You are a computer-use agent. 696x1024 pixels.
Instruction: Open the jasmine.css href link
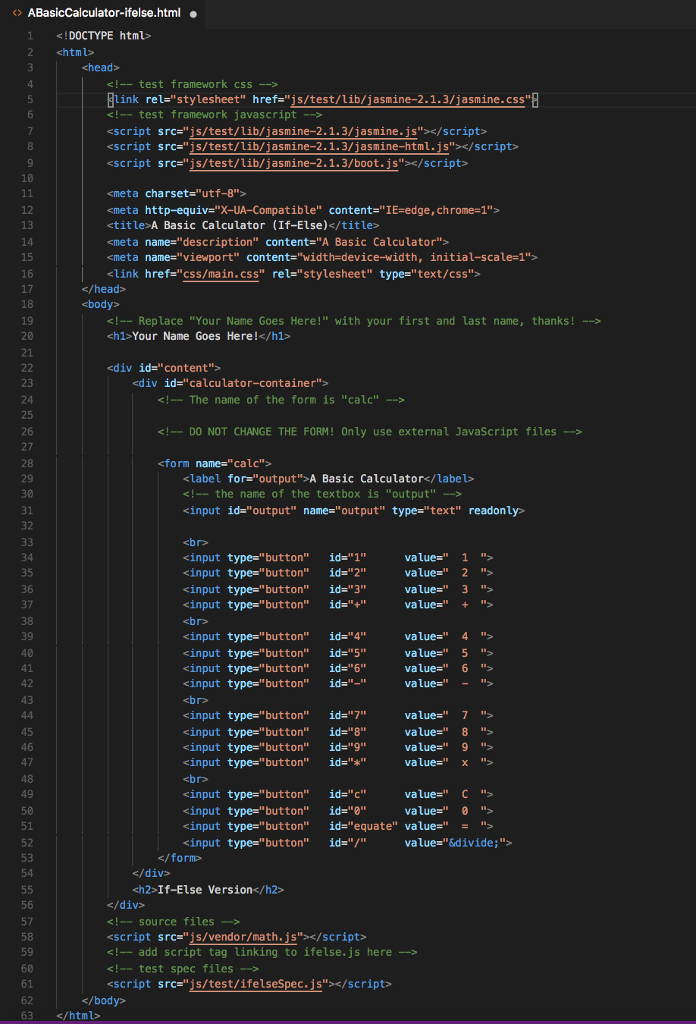(x=407, y=100)
